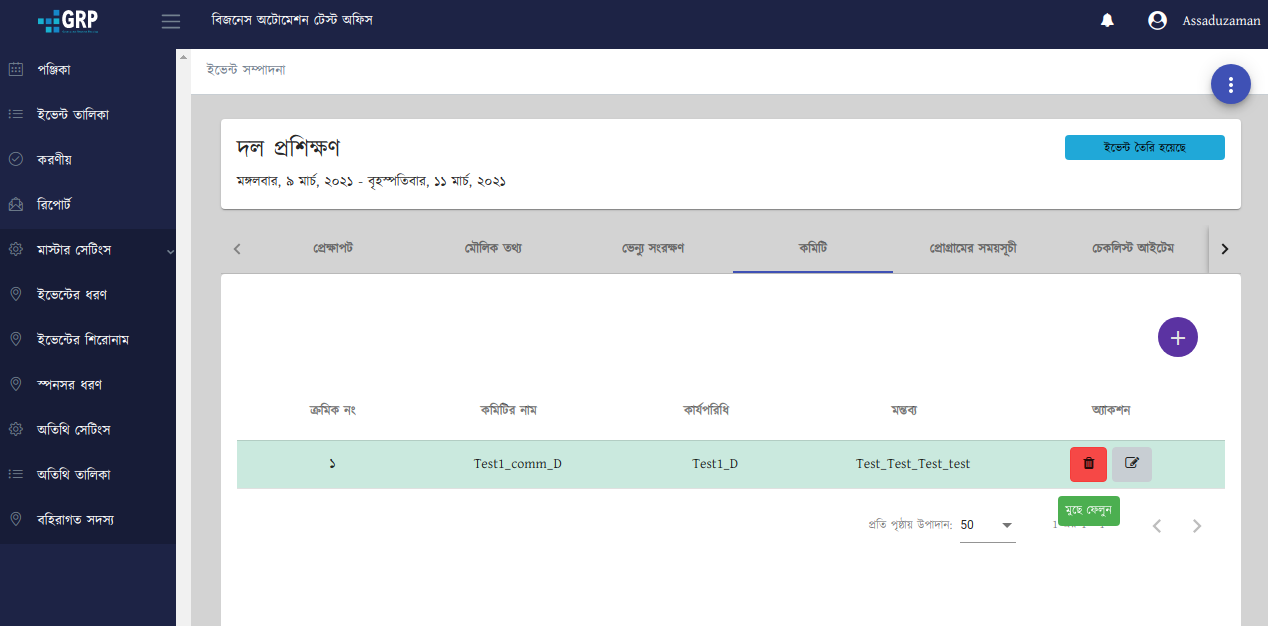Click the icon beside রিপোর্ট
Image resolution: width=1268 pixels, height=626 pixels.
pos(16,204)
